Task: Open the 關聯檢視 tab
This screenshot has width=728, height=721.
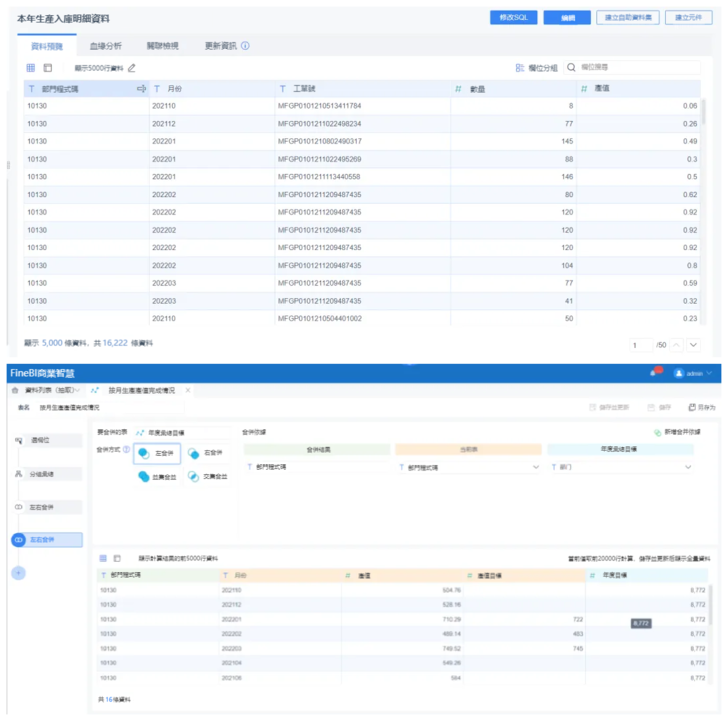Action: 162,46
